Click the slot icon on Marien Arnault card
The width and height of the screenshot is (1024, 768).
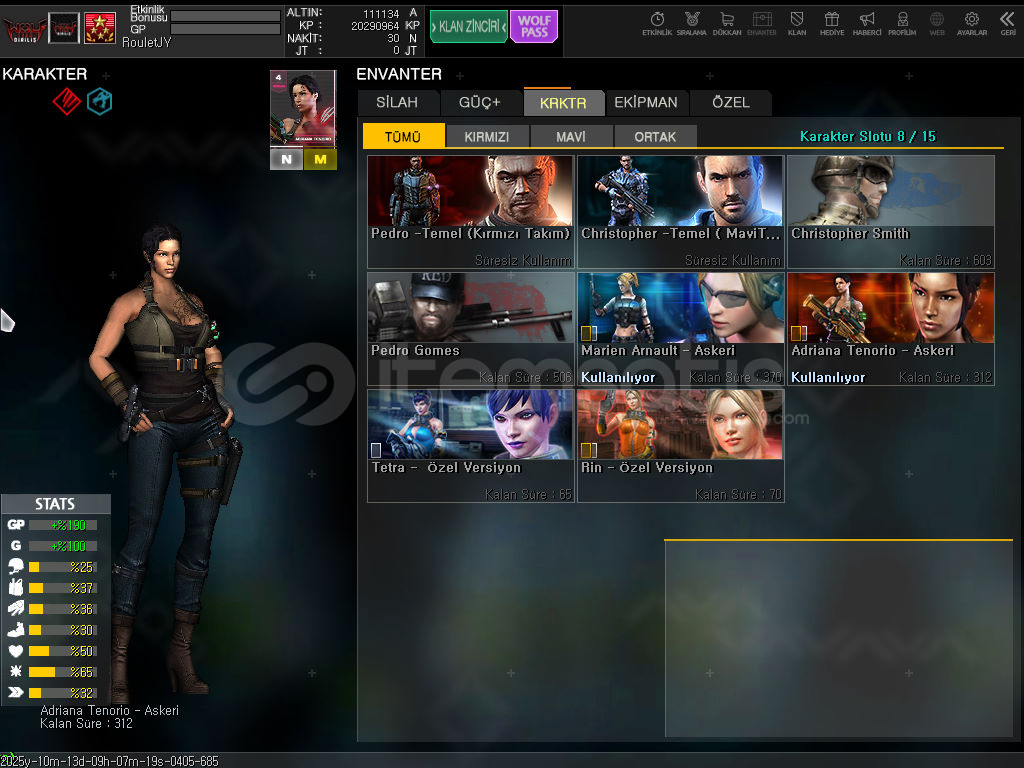(x=588, y=333)
